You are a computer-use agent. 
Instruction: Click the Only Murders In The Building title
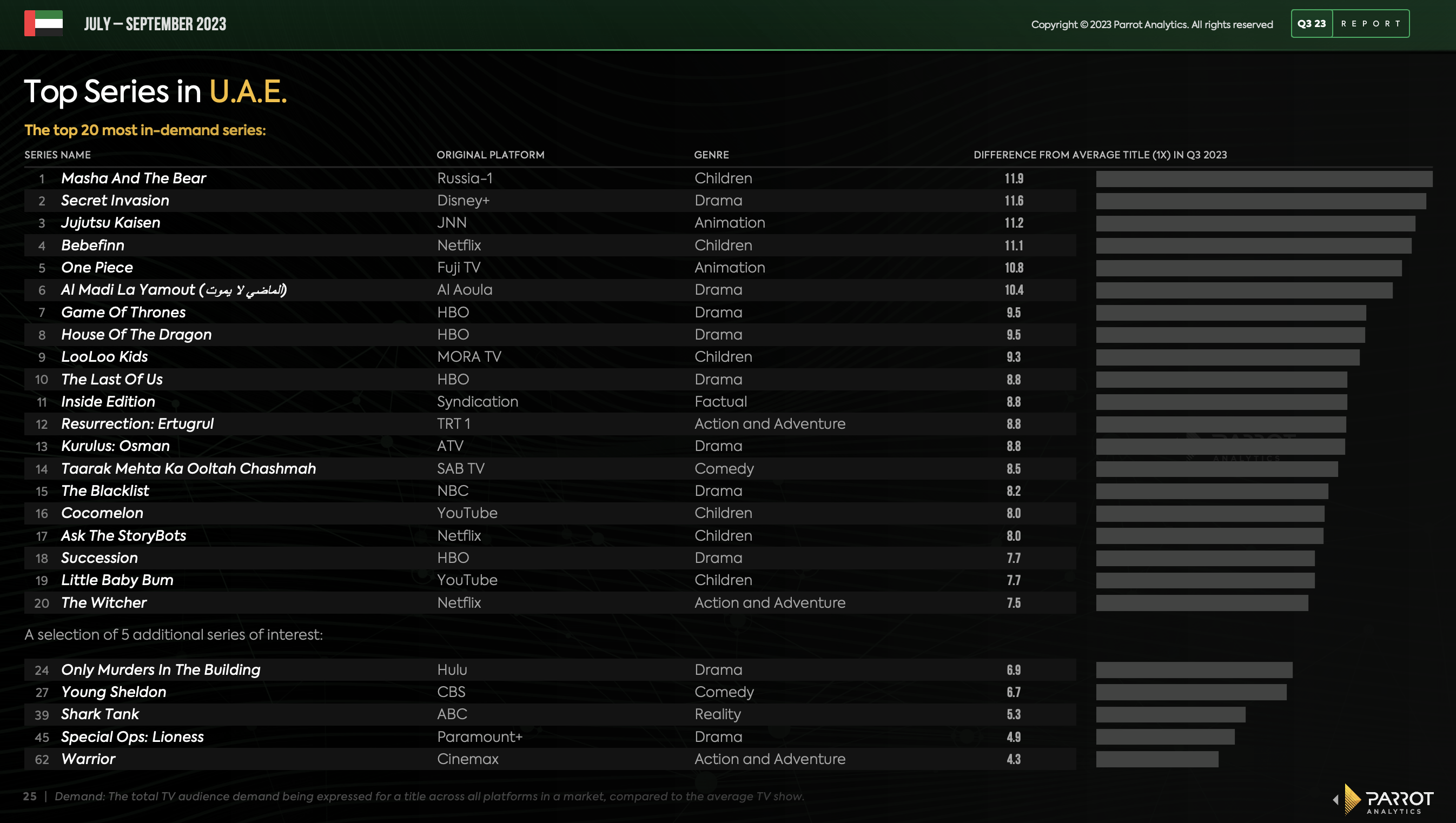pos(161,670)
